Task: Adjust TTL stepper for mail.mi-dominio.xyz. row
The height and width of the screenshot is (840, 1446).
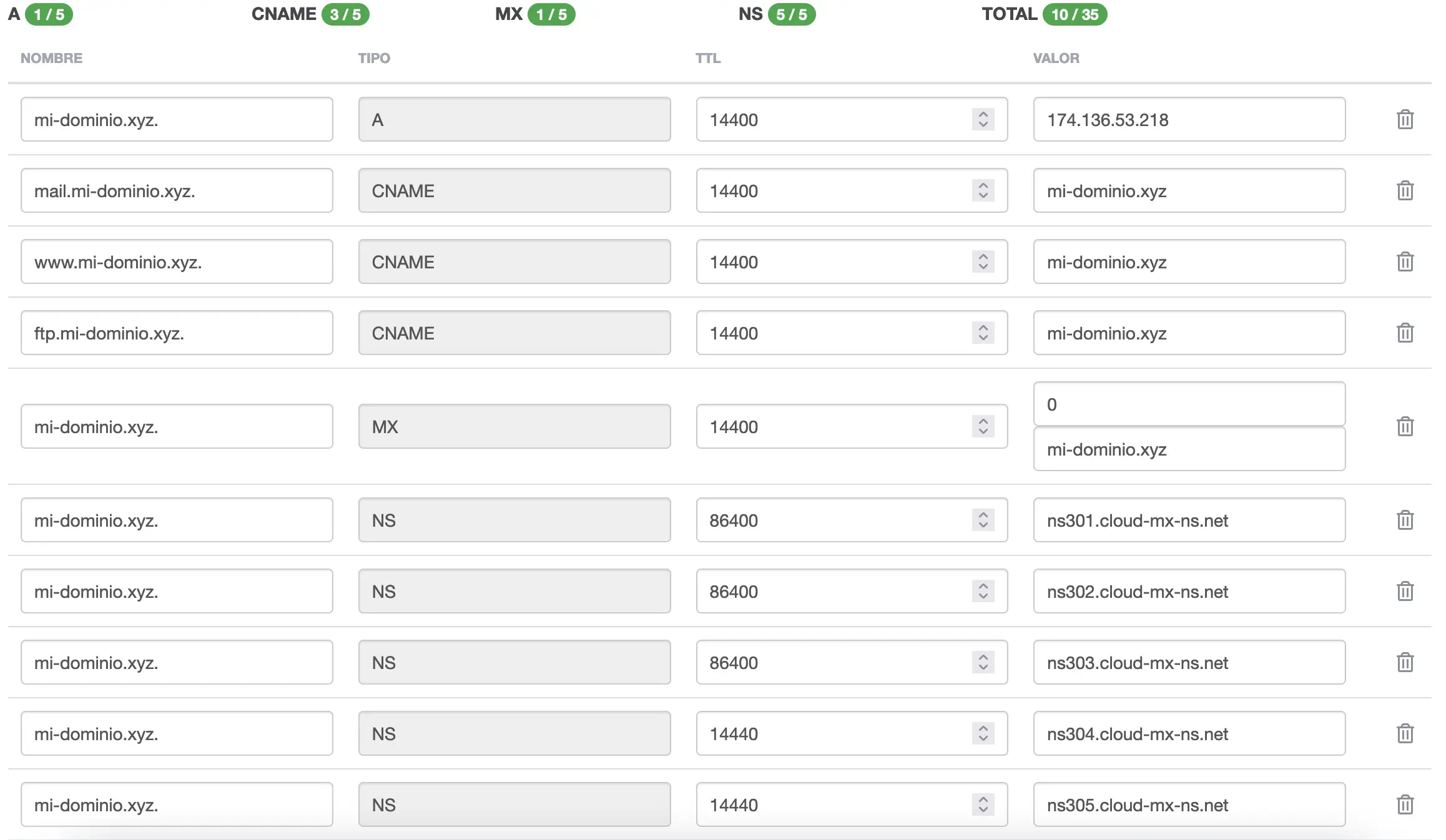Action: pos(983,190)
